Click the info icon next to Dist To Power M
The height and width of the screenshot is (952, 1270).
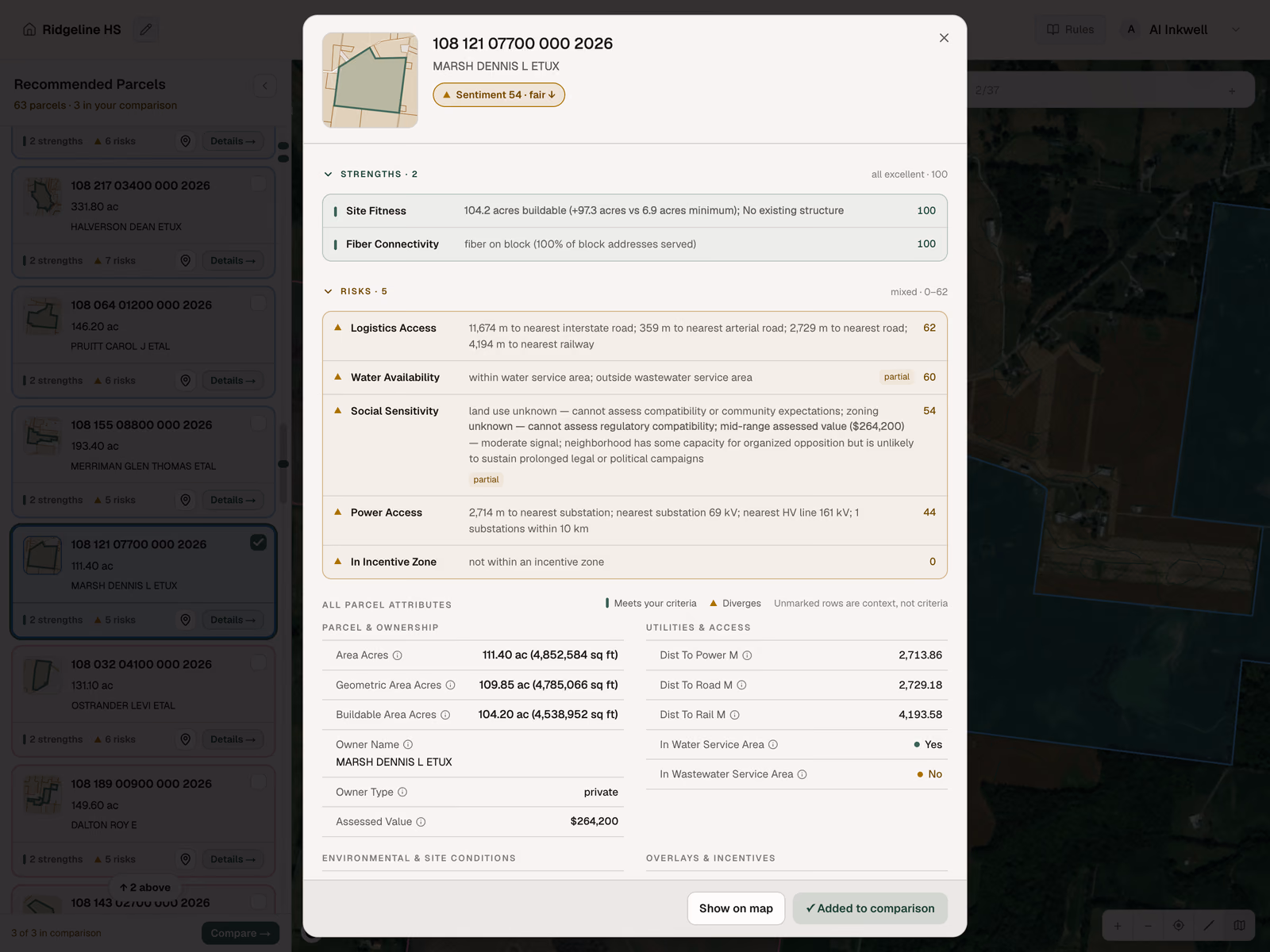point(747,655)
